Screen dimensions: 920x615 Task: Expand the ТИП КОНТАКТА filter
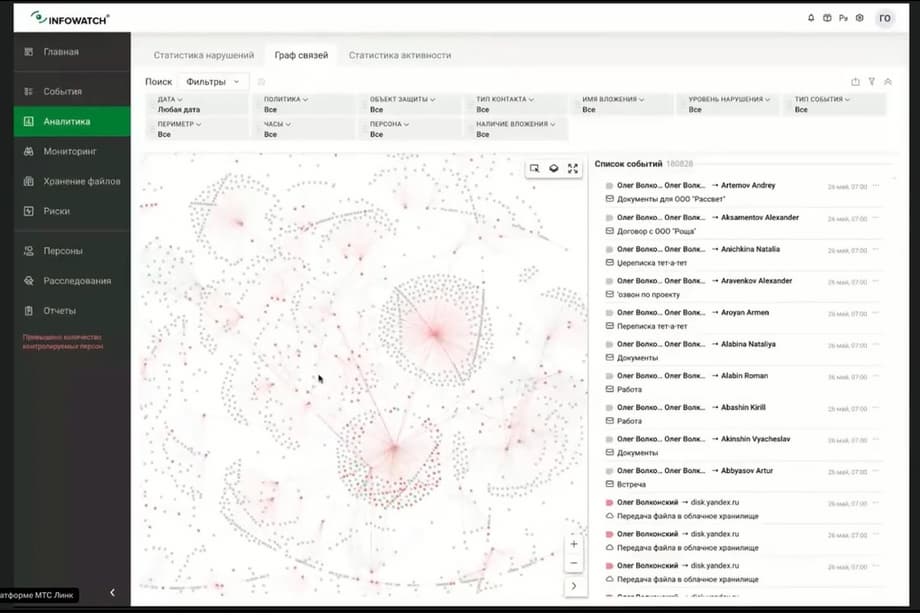coord(516,104)
